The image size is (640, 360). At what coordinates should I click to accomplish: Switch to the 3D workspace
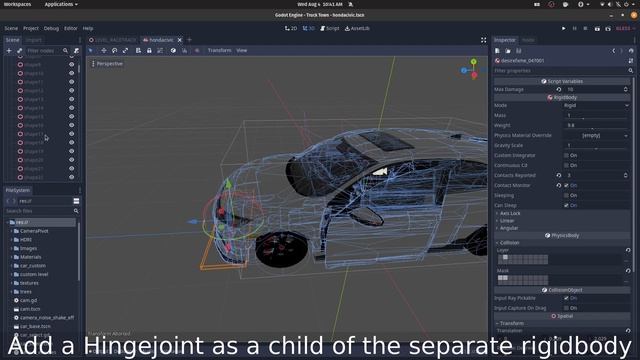(309, 28)
